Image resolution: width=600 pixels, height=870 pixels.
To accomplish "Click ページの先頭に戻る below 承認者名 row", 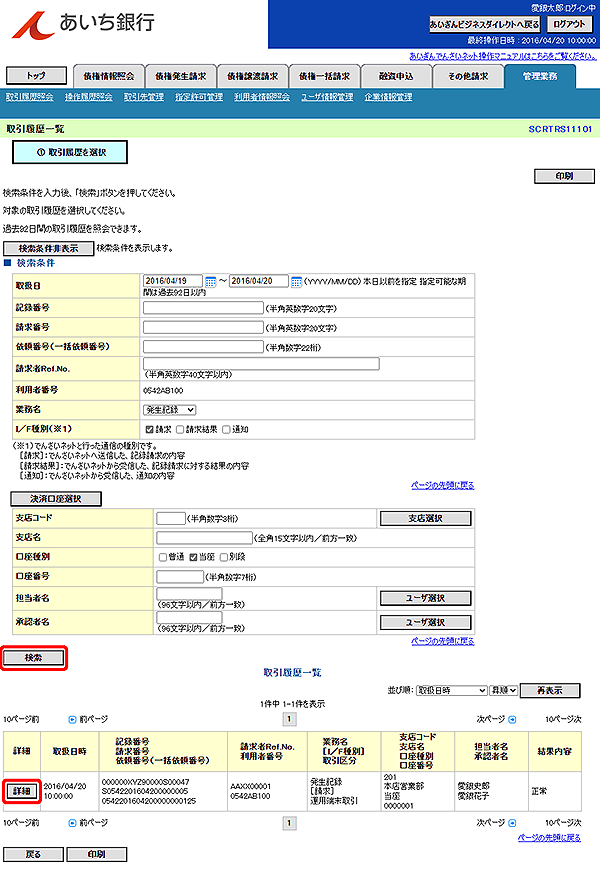I will pyautogui.click(x=442, y=641).
